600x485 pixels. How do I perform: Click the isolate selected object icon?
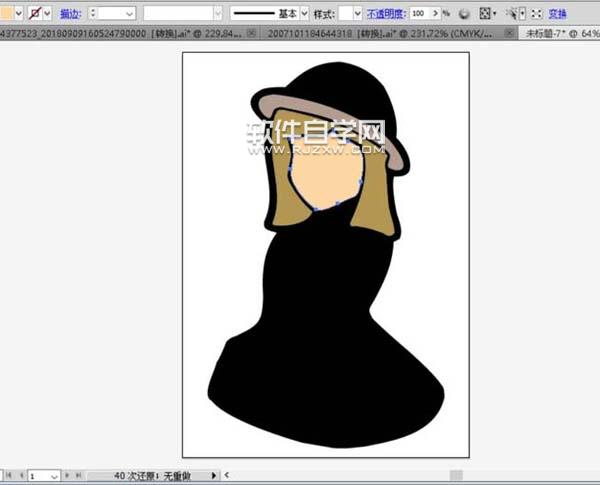pos(537,14)
